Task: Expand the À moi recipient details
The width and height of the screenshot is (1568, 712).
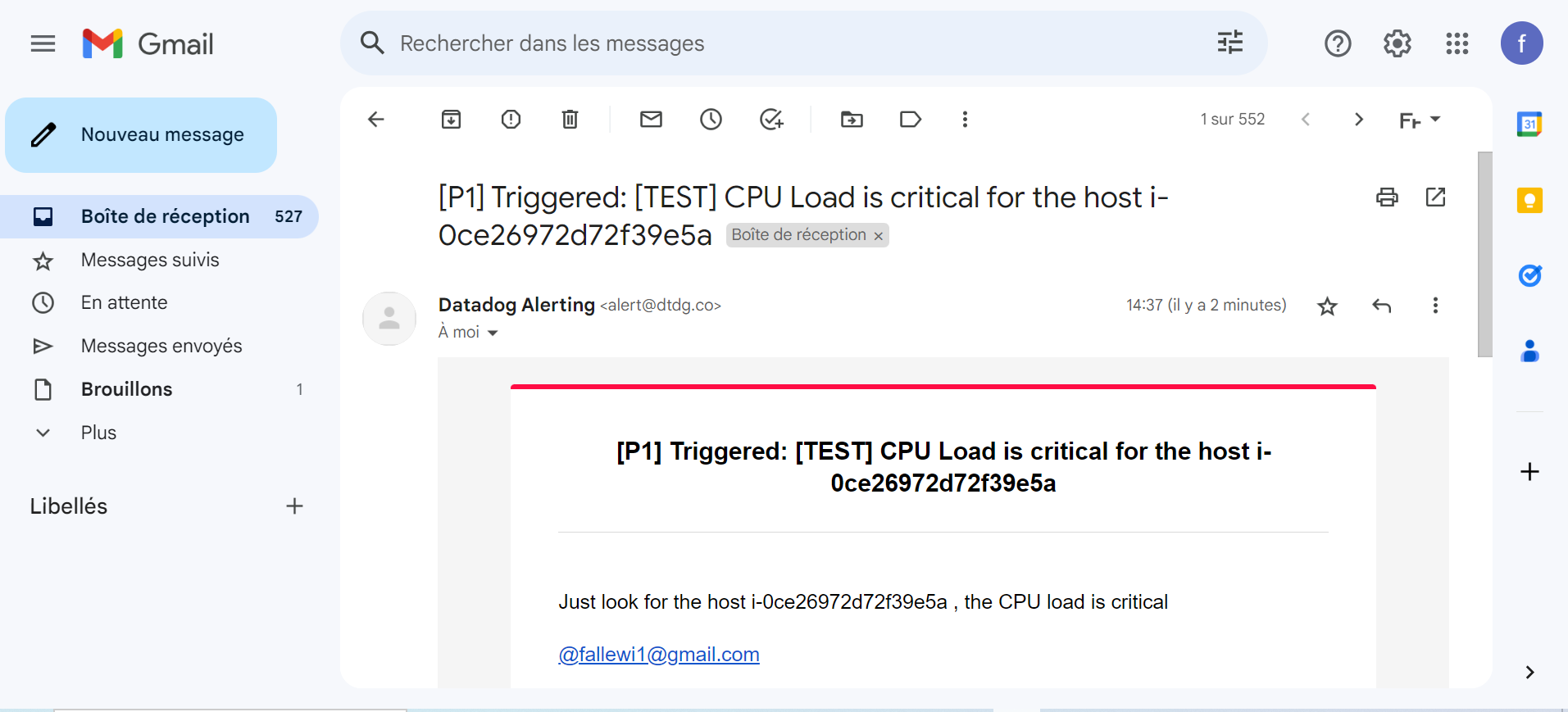Action: (x=493, y=333)
